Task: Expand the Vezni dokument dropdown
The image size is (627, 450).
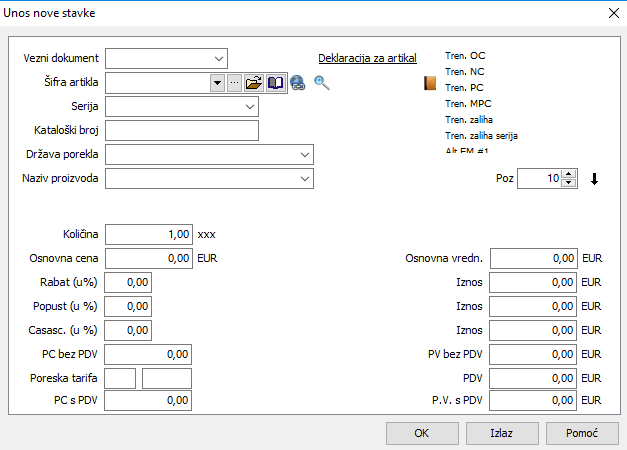Action: (x=218, y=58)
